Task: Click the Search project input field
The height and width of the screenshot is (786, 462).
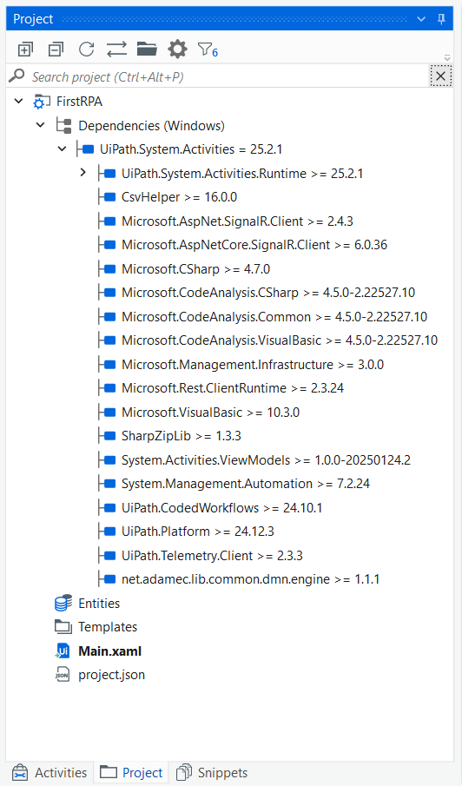Action: click(x=218, y=77)
